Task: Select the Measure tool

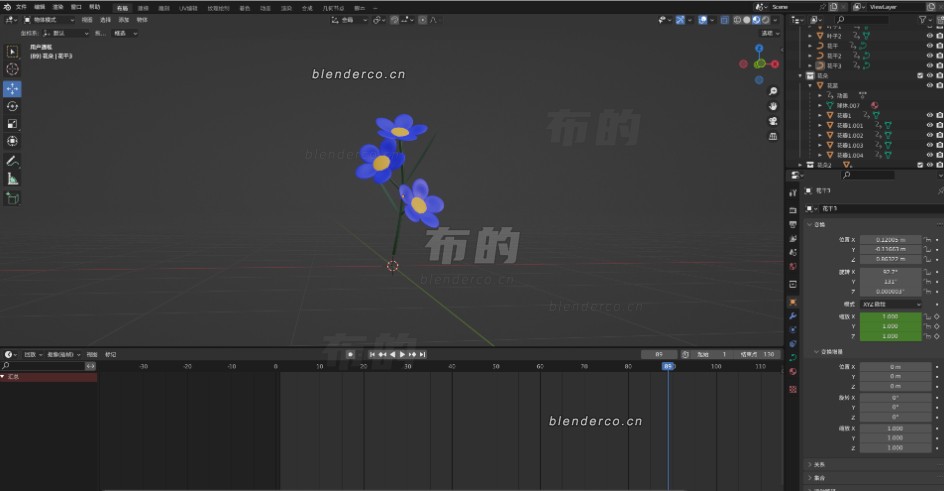Action: point(12,179)
